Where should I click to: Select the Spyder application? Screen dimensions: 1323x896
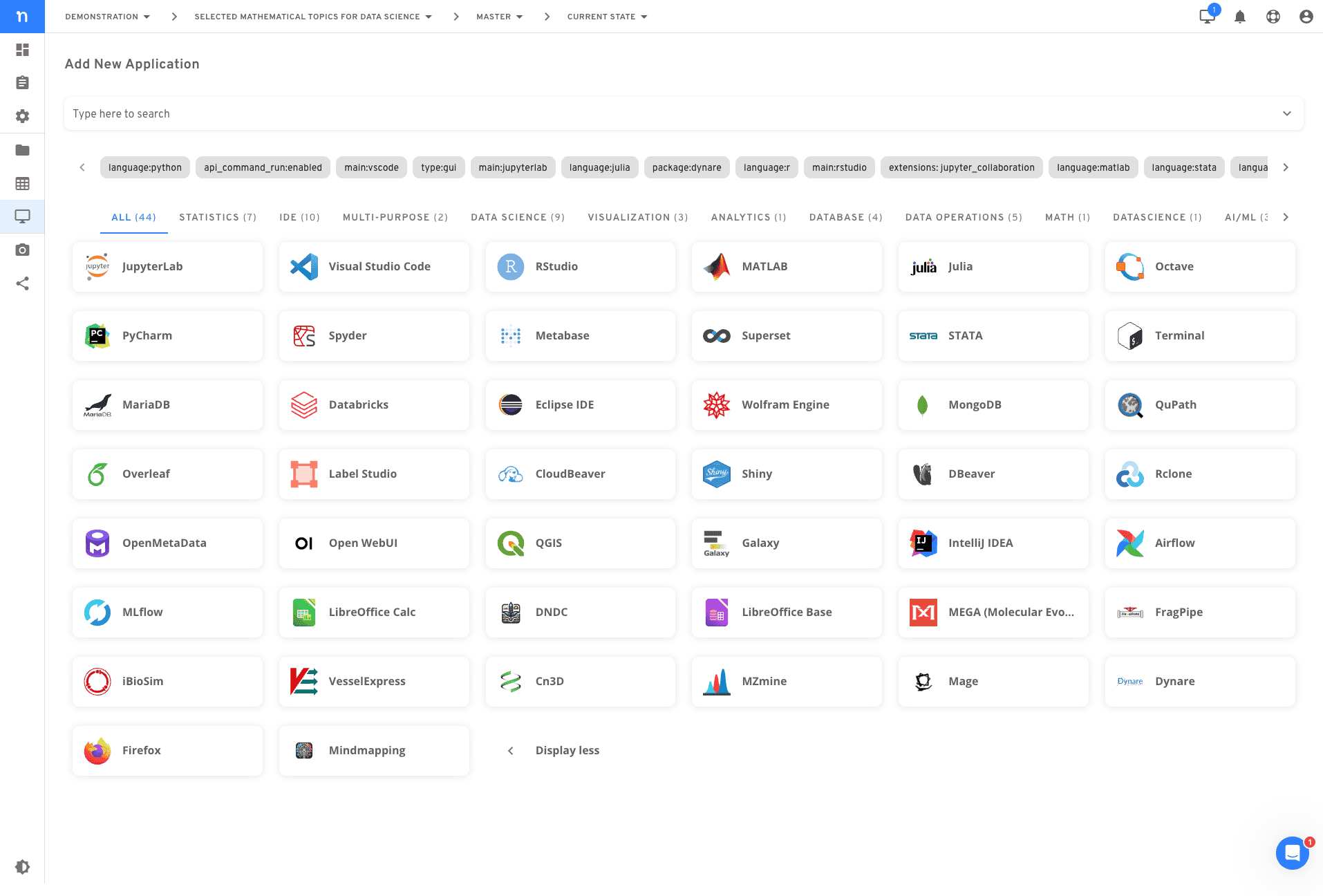coord(374,335)
